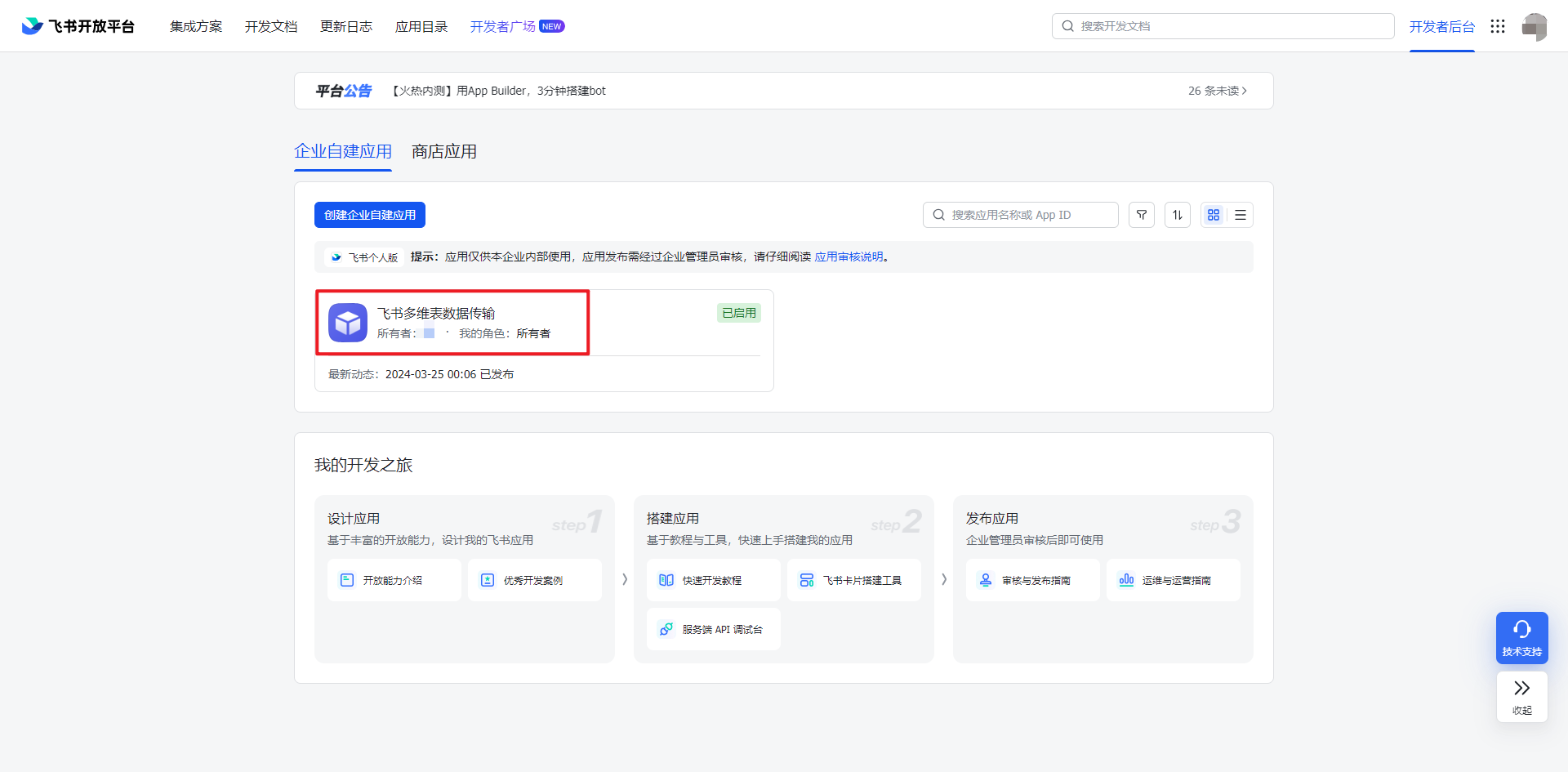Open 快速开发教程 card
This screenshot has height=772, width=1568.
click(714, 580)
